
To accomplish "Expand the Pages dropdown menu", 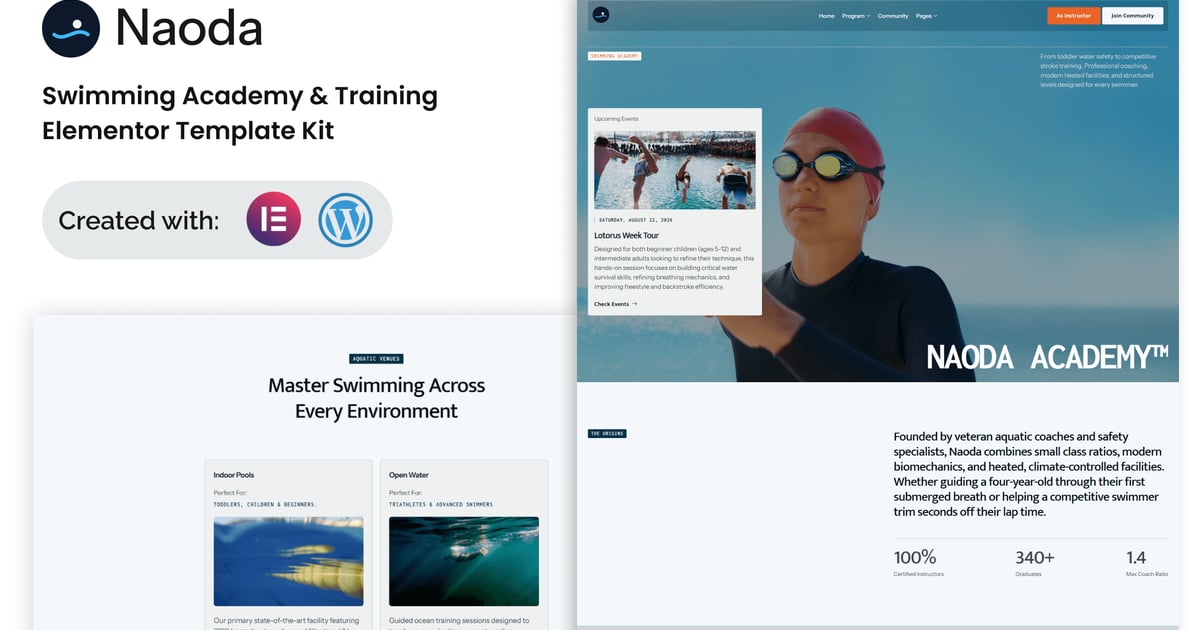I will (927, 16).
